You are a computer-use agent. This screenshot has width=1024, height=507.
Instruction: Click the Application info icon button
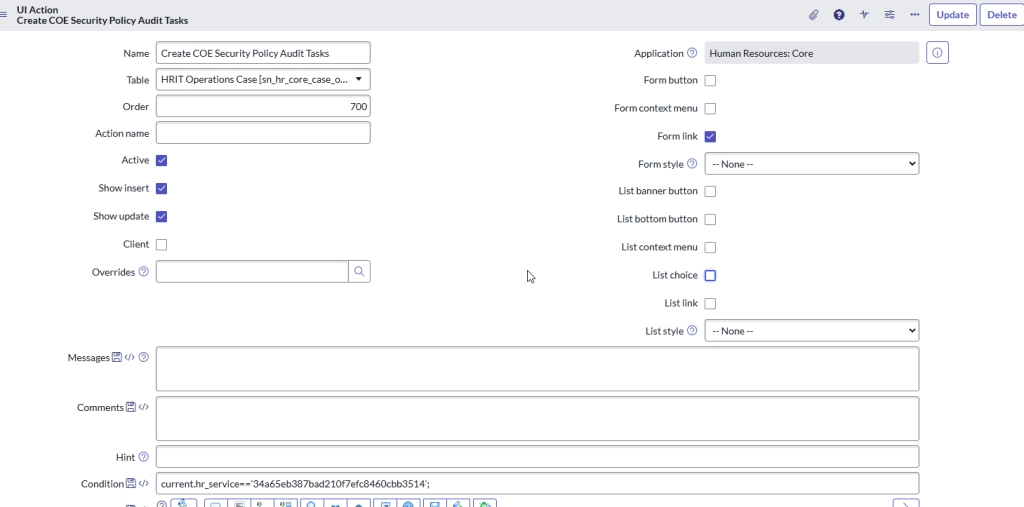[937, 53]
